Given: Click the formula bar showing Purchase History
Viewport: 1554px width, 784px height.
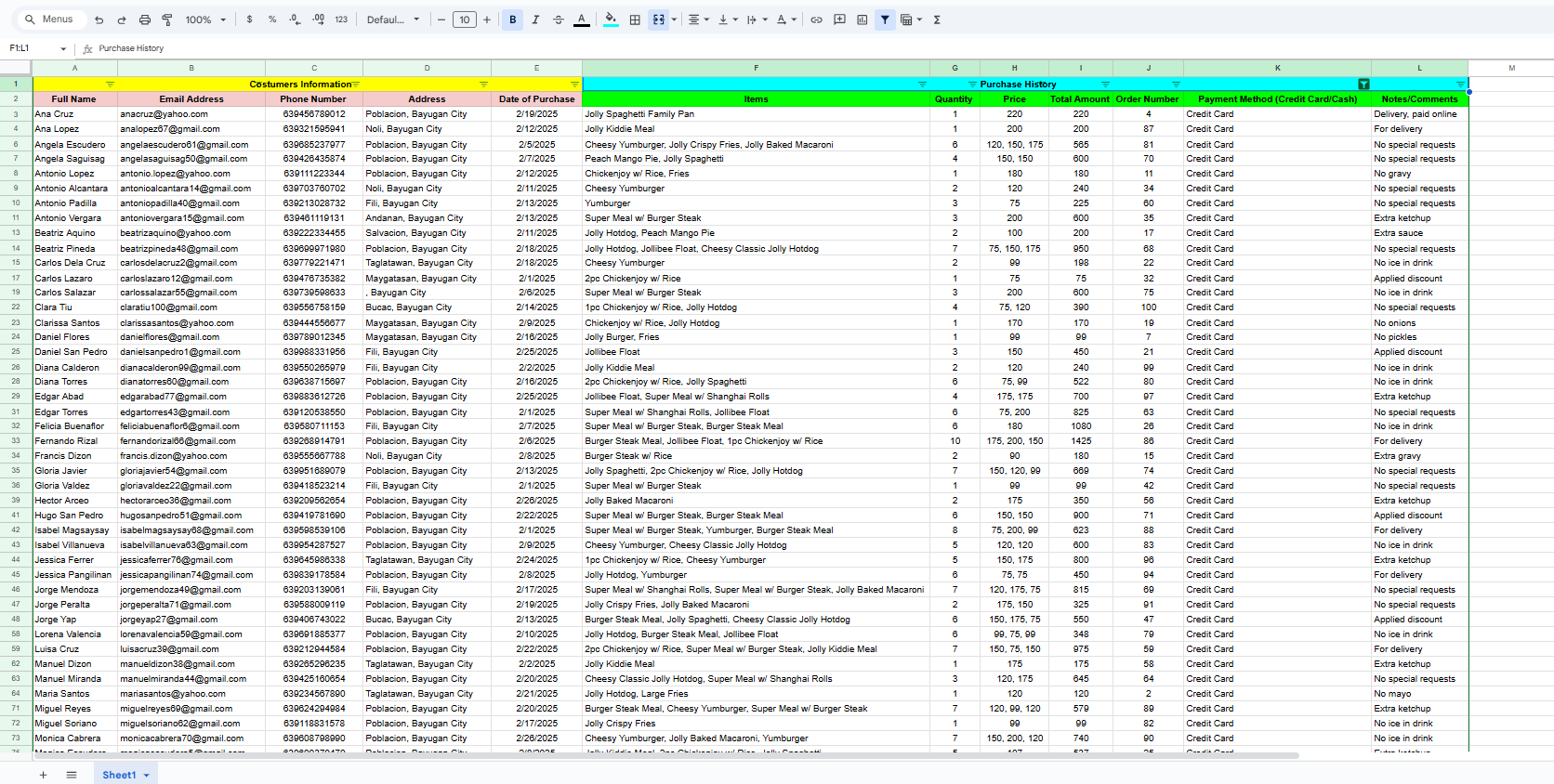Looking at the screenshot, I should [818, 48].
